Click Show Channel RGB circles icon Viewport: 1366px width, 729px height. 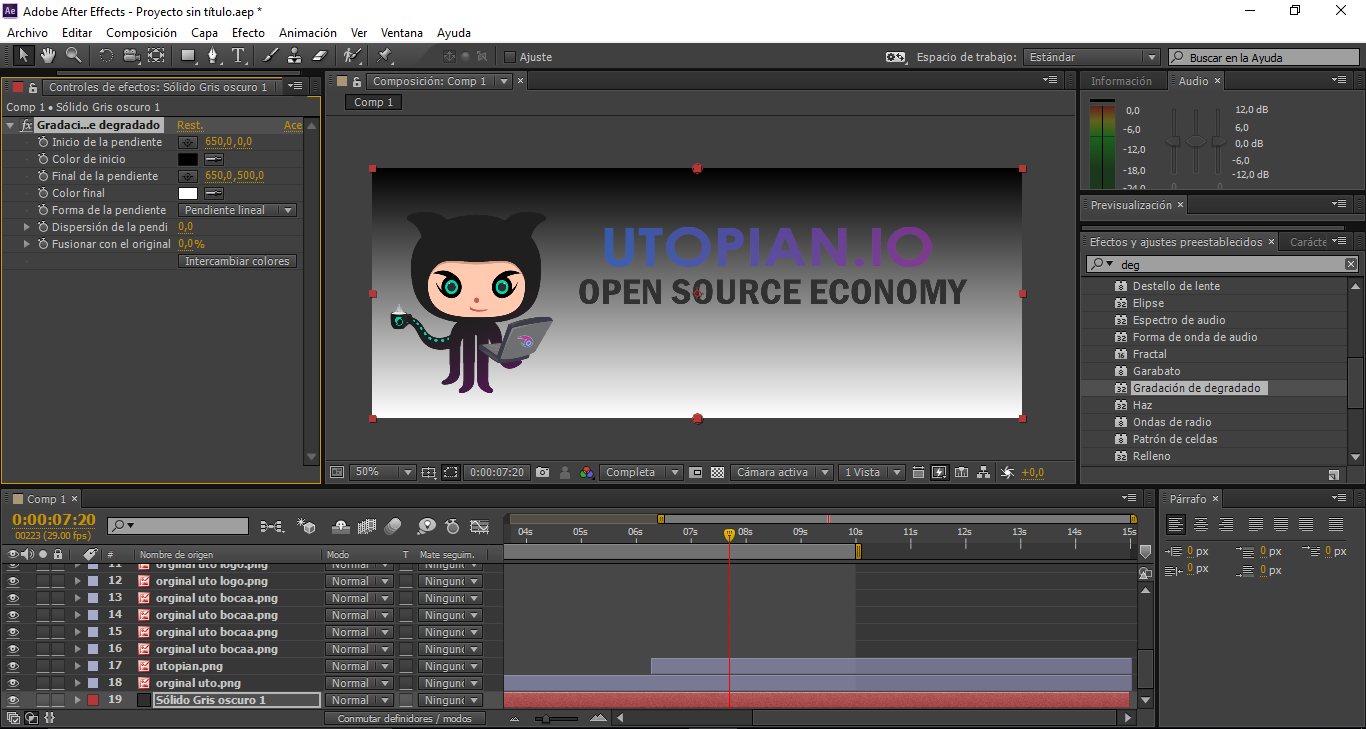tap(587, 472)
